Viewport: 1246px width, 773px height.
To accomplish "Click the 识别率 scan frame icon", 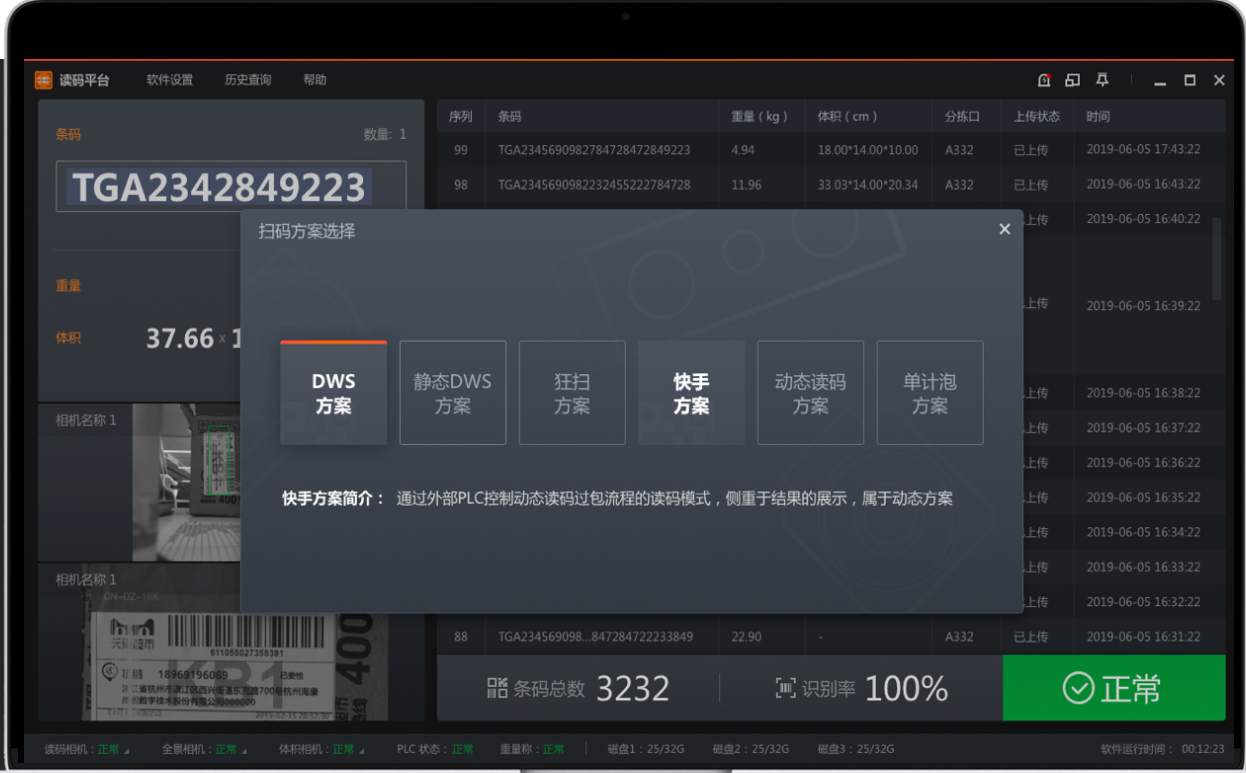I will pos(786,688).
